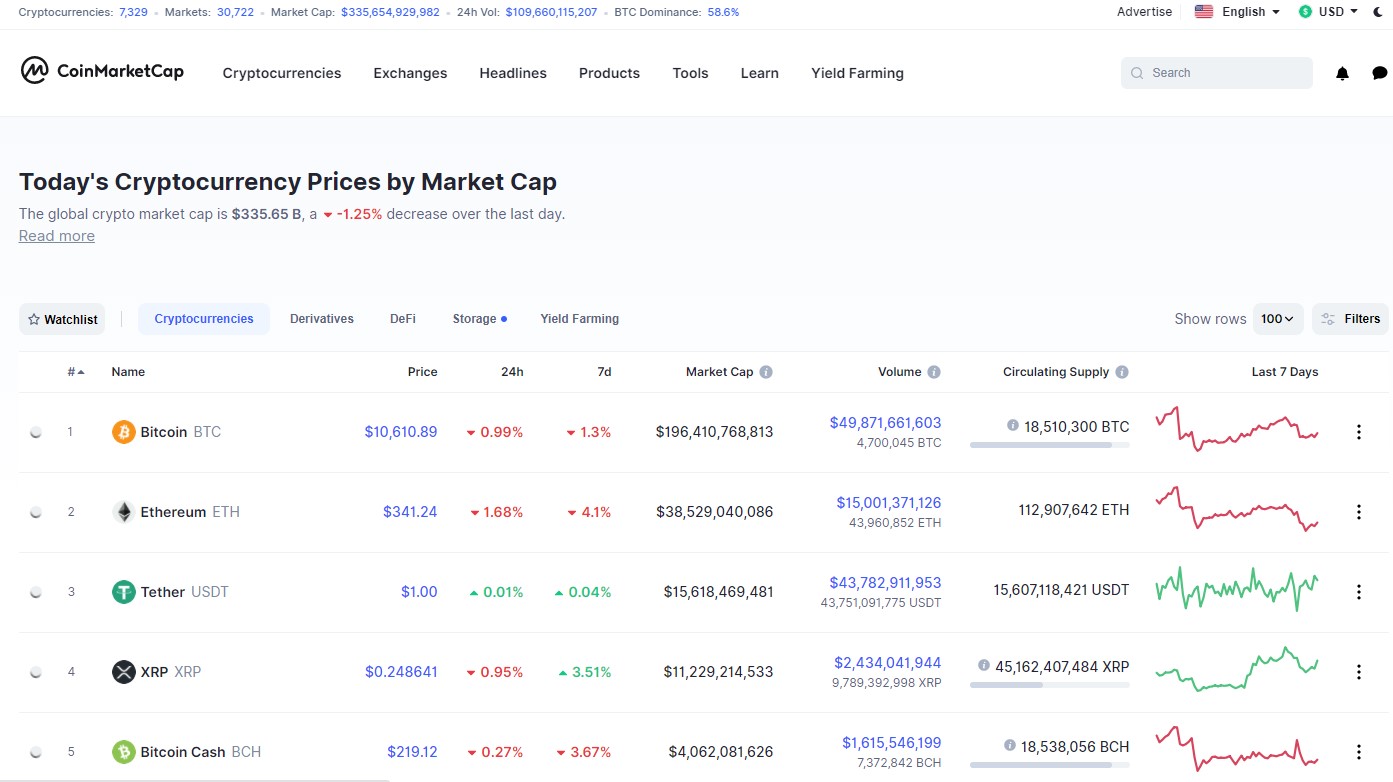This screenshot has width=1393, height=782.
Task: Open the Ethereum 7-day sparkline chart
Action: click(1237, 509)
